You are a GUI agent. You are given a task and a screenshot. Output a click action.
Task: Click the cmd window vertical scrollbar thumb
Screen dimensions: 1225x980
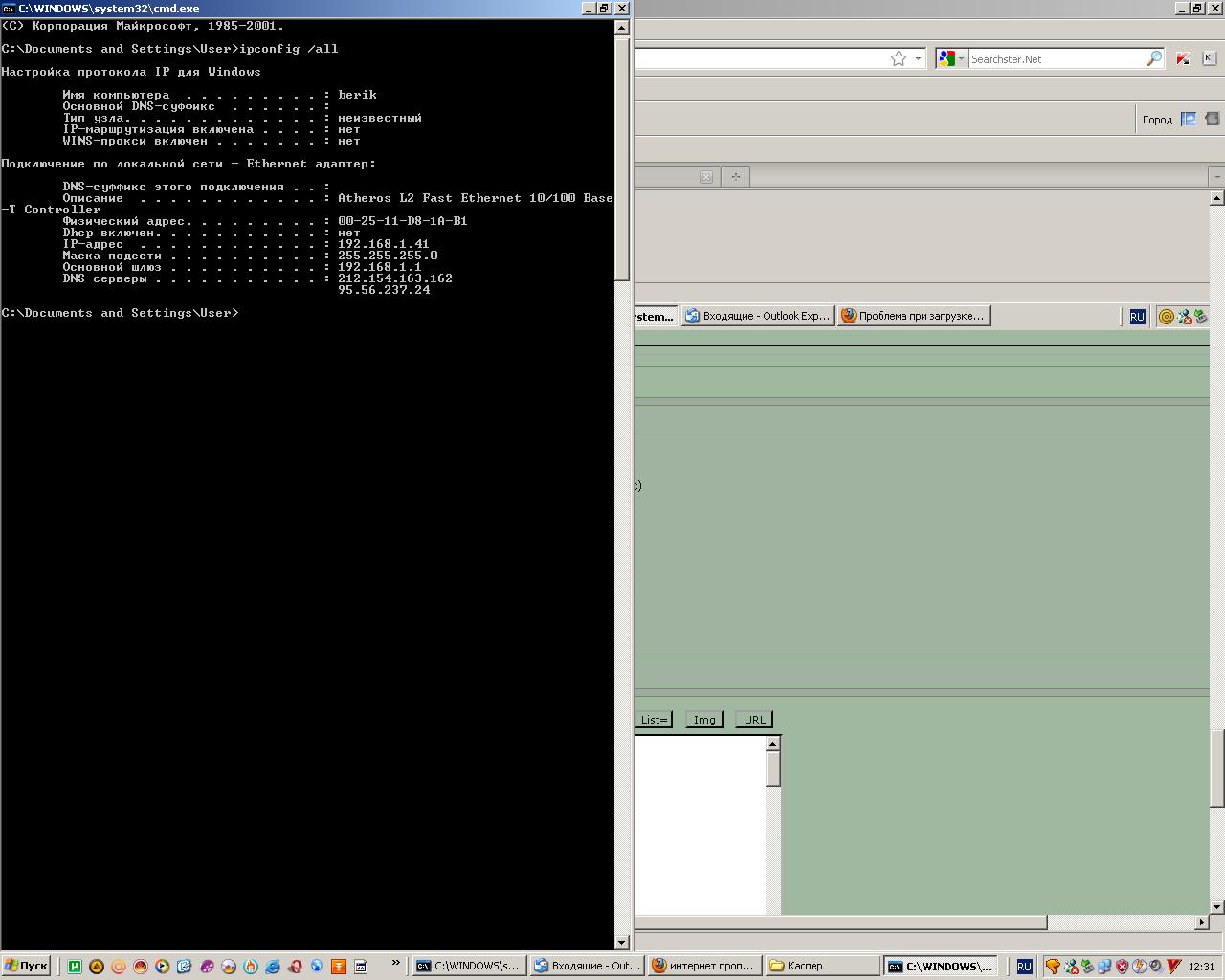621,158
